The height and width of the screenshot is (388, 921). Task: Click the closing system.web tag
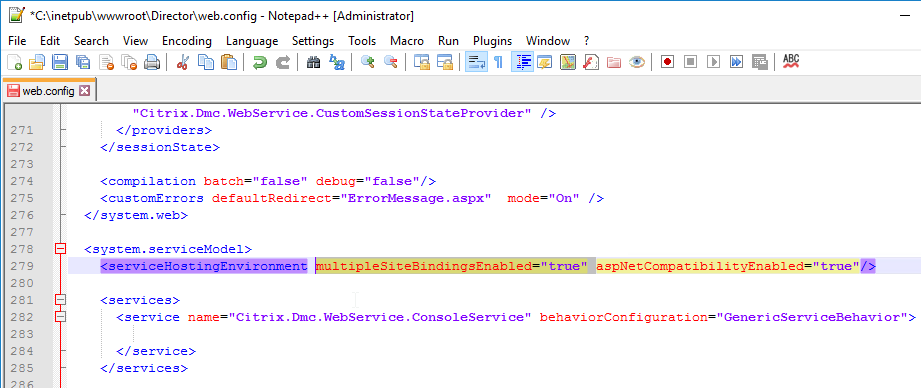tap(136, 215)
